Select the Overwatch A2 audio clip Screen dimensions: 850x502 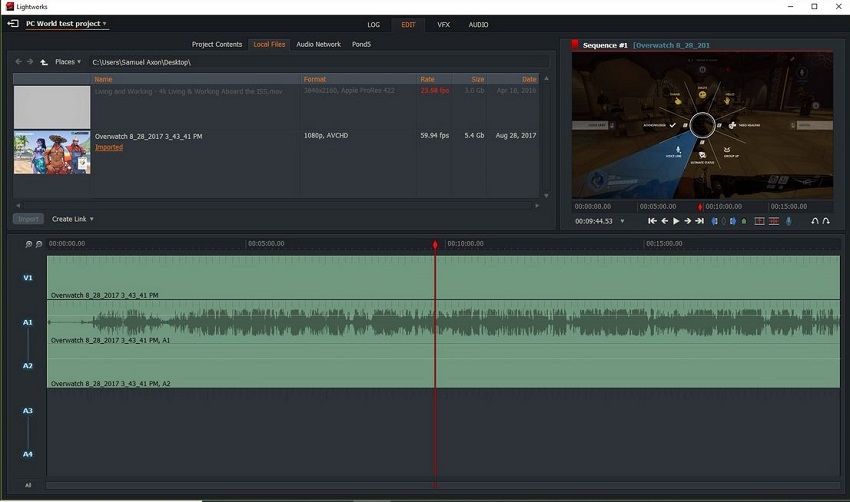[x=443, y=366]
